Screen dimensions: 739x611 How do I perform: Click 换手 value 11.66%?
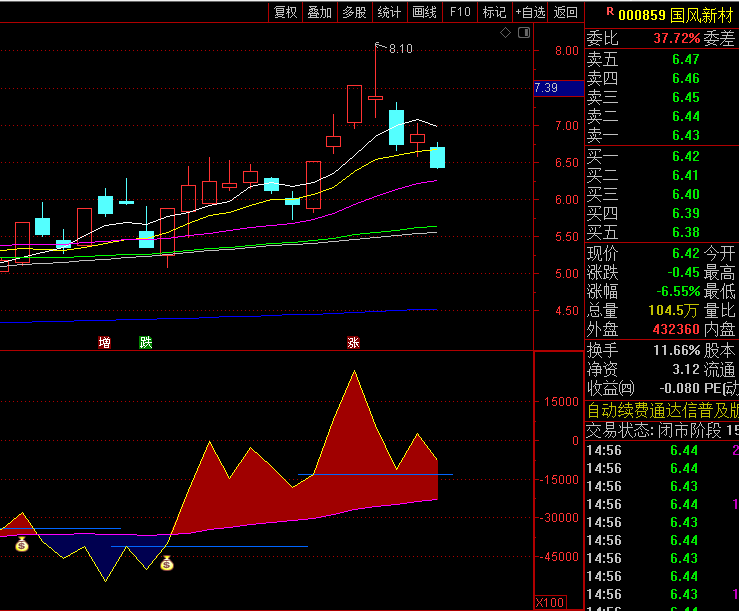click(x=677, y=350)
